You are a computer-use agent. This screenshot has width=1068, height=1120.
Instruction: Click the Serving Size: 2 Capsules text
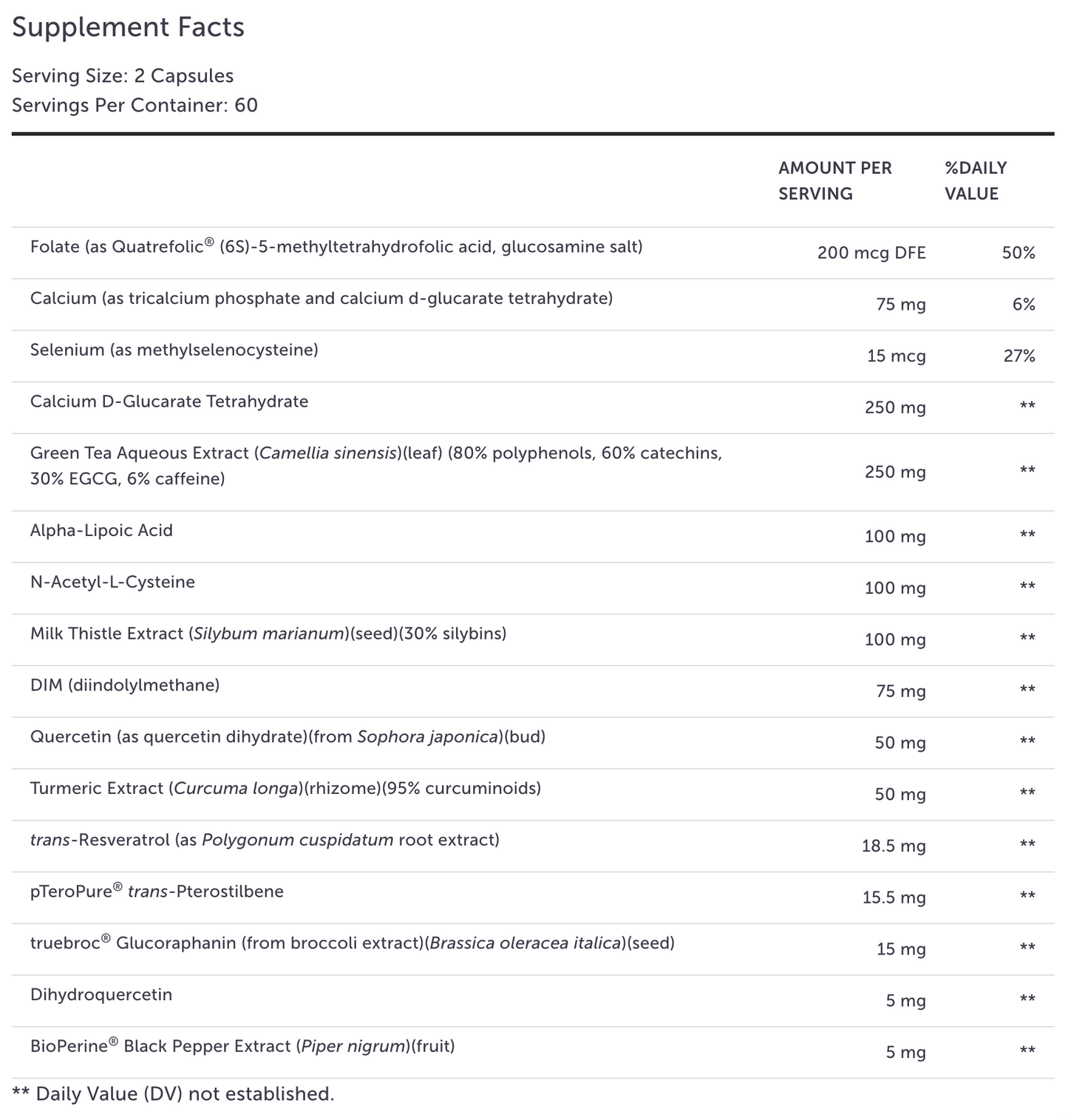123,76
